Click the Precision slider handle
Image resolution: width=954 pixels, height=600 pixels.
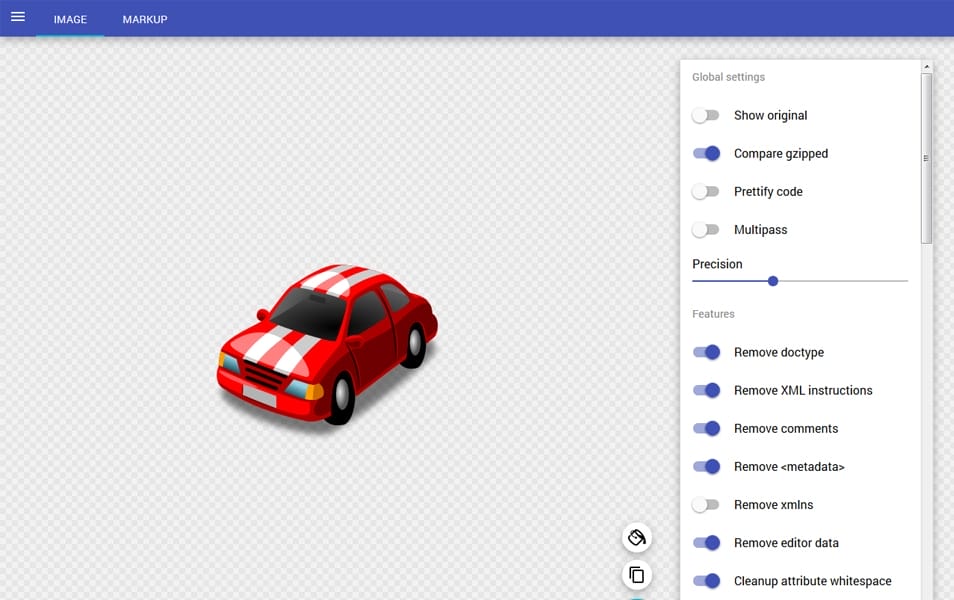click(773, 281)
